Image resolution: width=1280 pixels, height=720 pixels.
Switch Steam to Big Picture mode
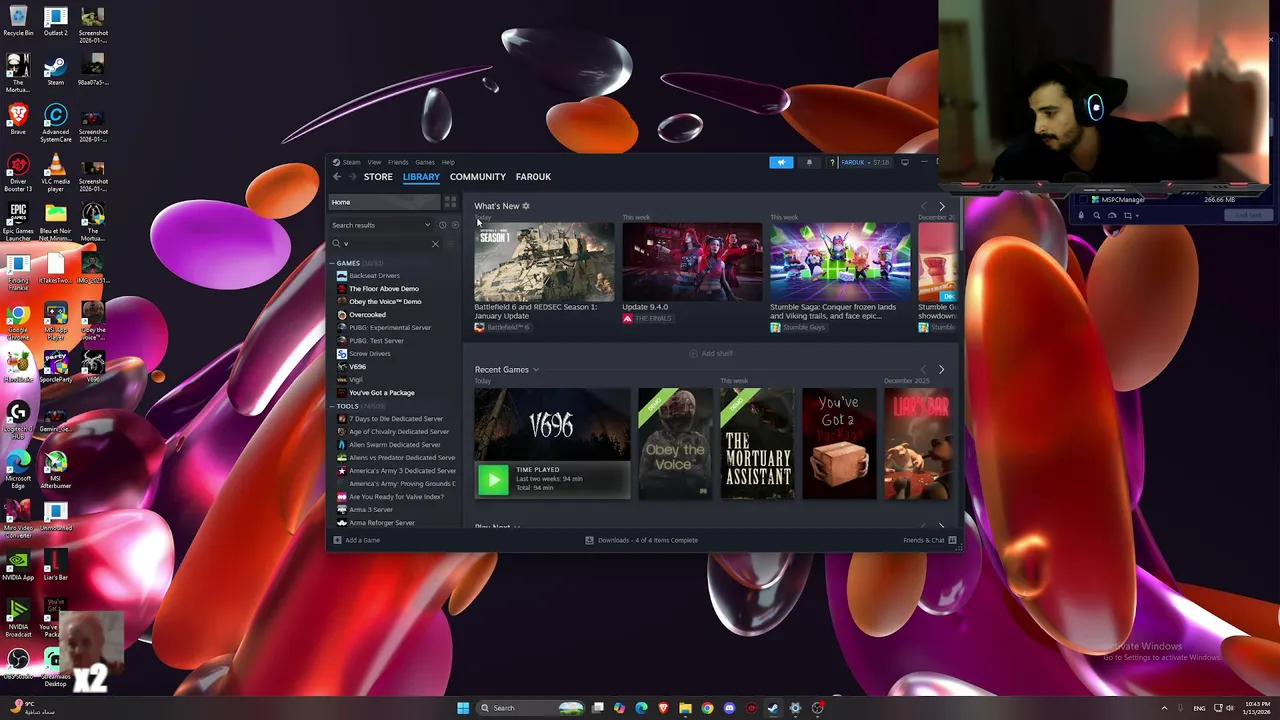click(905, 162)
